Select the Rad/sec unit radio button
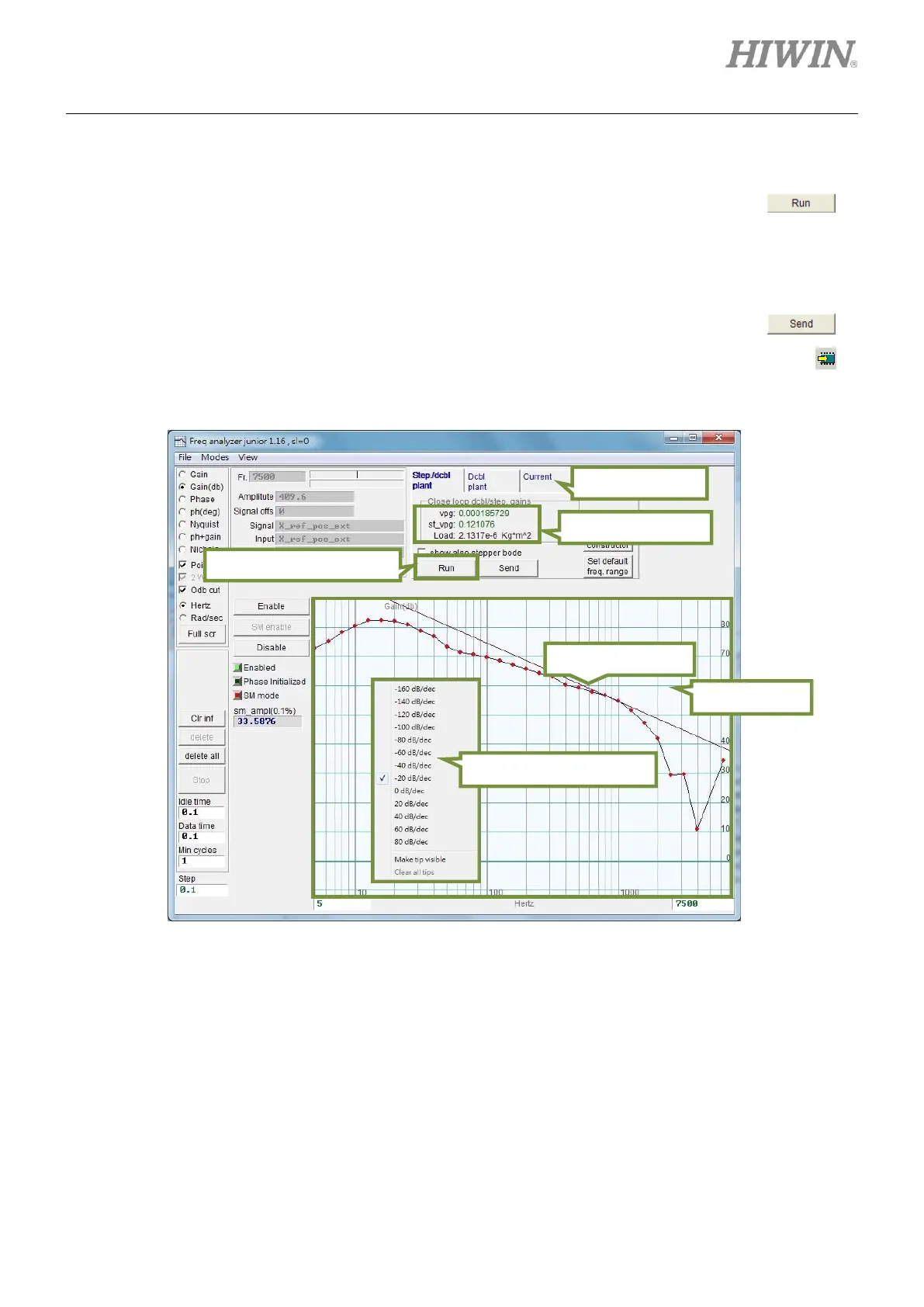The height and width of the screenshot is (1307, 924). point(183,618)
